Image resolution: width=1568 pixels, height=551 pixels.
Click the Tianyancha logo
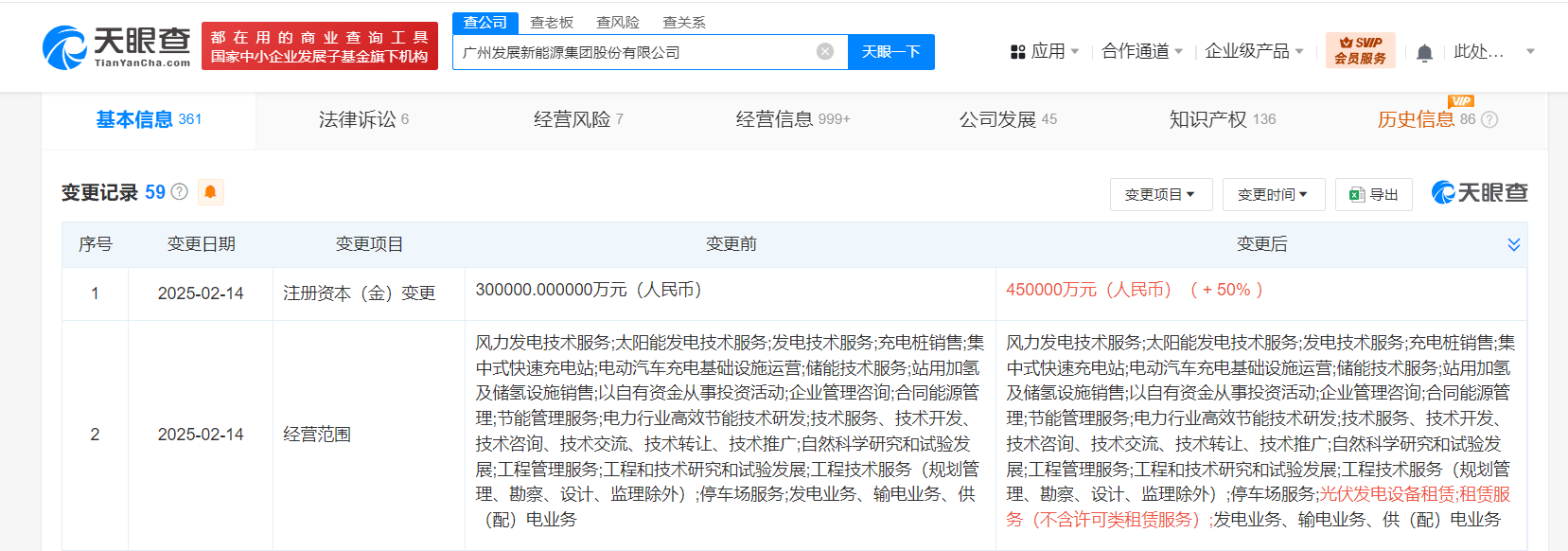[x=116, y=46]
